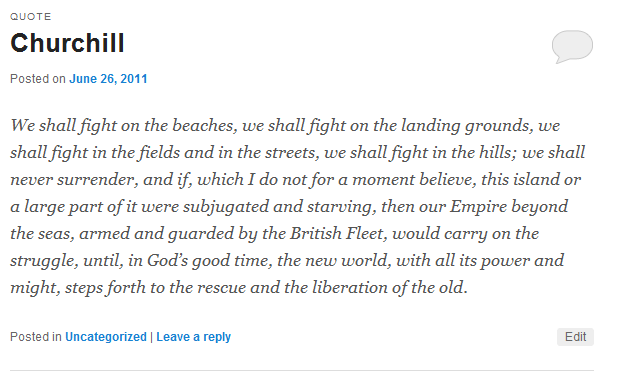
Task: Click the Churchill post title
Action: tap(67, 43)
